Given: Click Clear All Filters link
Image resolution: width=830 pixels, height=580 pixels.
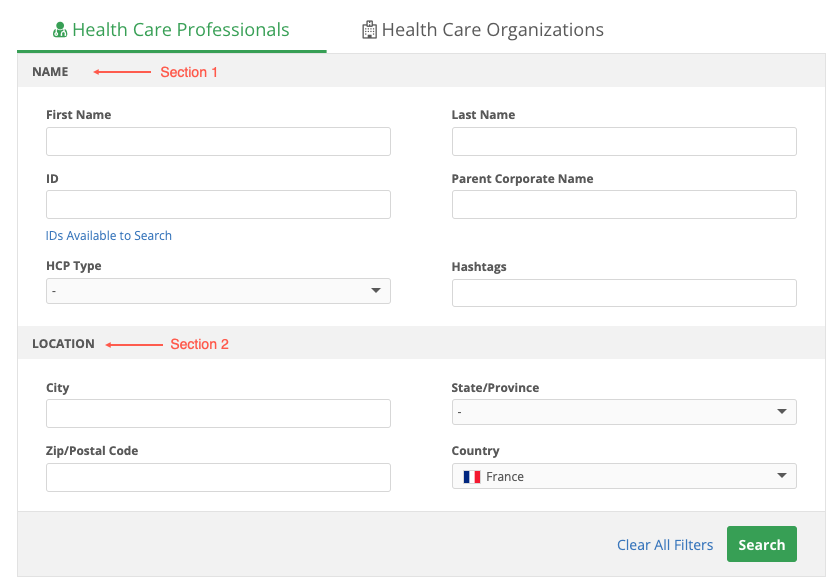Looking at the screenshot, I should (665, 545).
